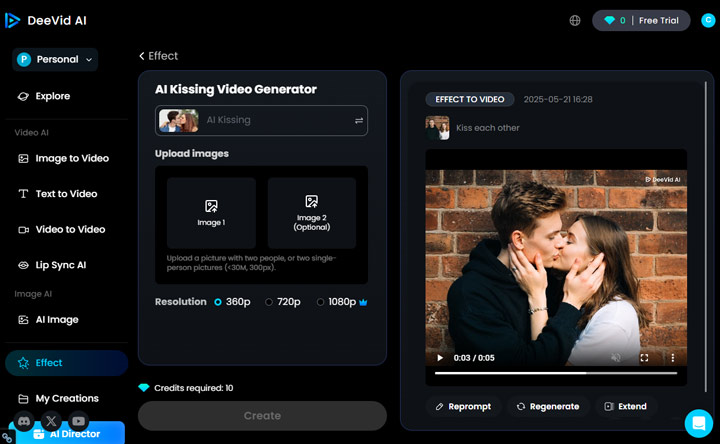Upload a picture into Image 1 slot
This screenshot has height=444, width=720.
[x=211, y=213]
